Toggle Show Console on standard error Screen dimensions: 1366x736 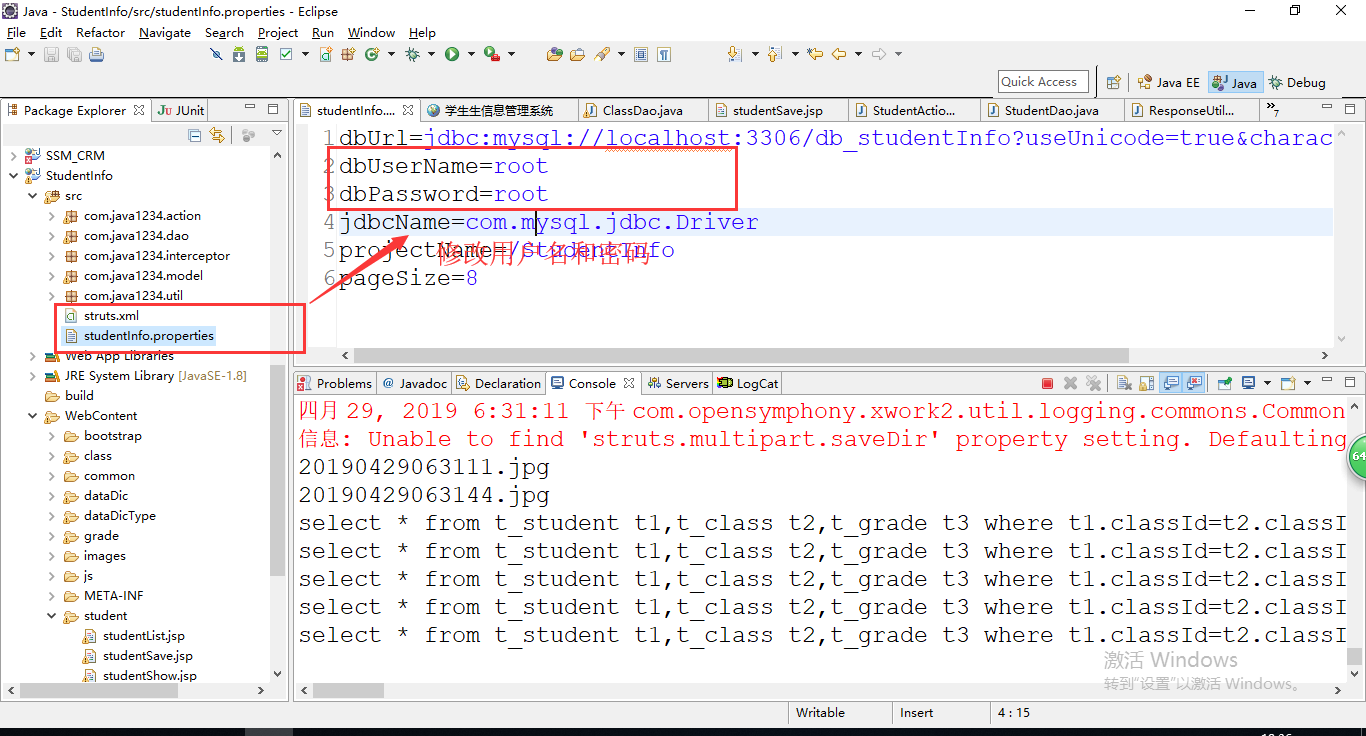(x=1194, y=383)
